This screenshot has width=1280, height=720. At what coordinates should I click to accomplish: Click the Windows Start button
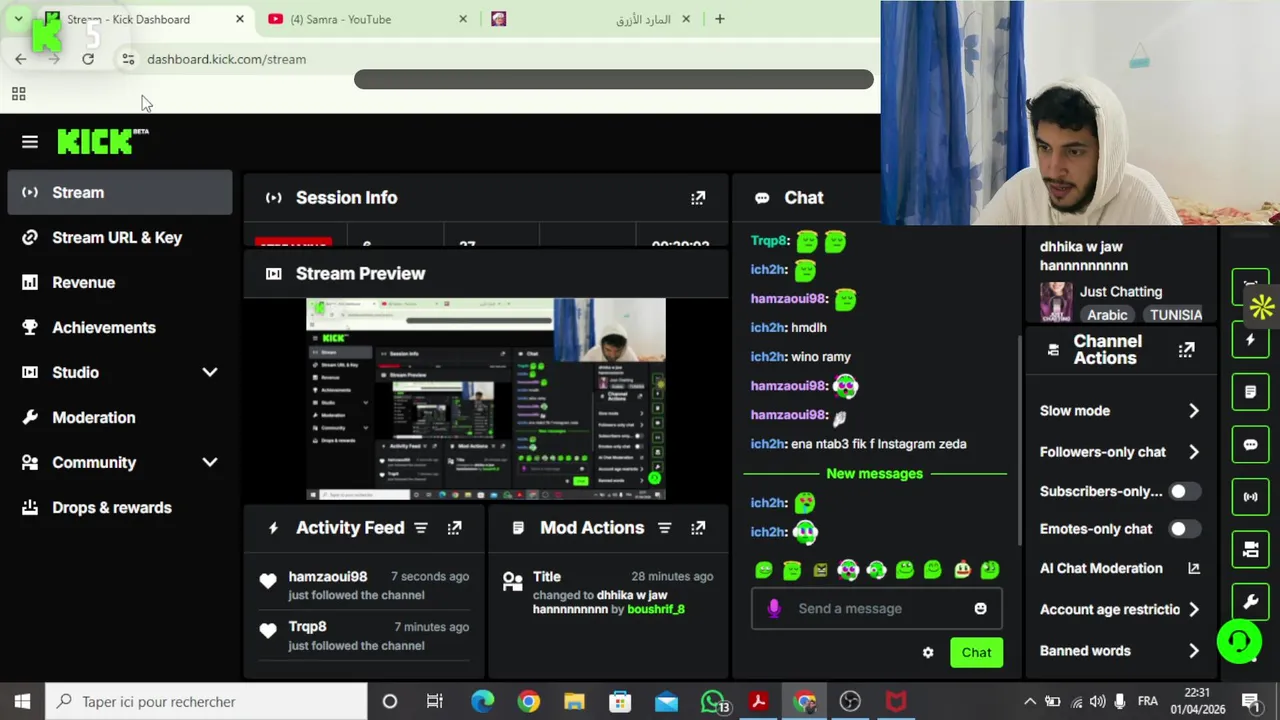click(x=22, y=702)
